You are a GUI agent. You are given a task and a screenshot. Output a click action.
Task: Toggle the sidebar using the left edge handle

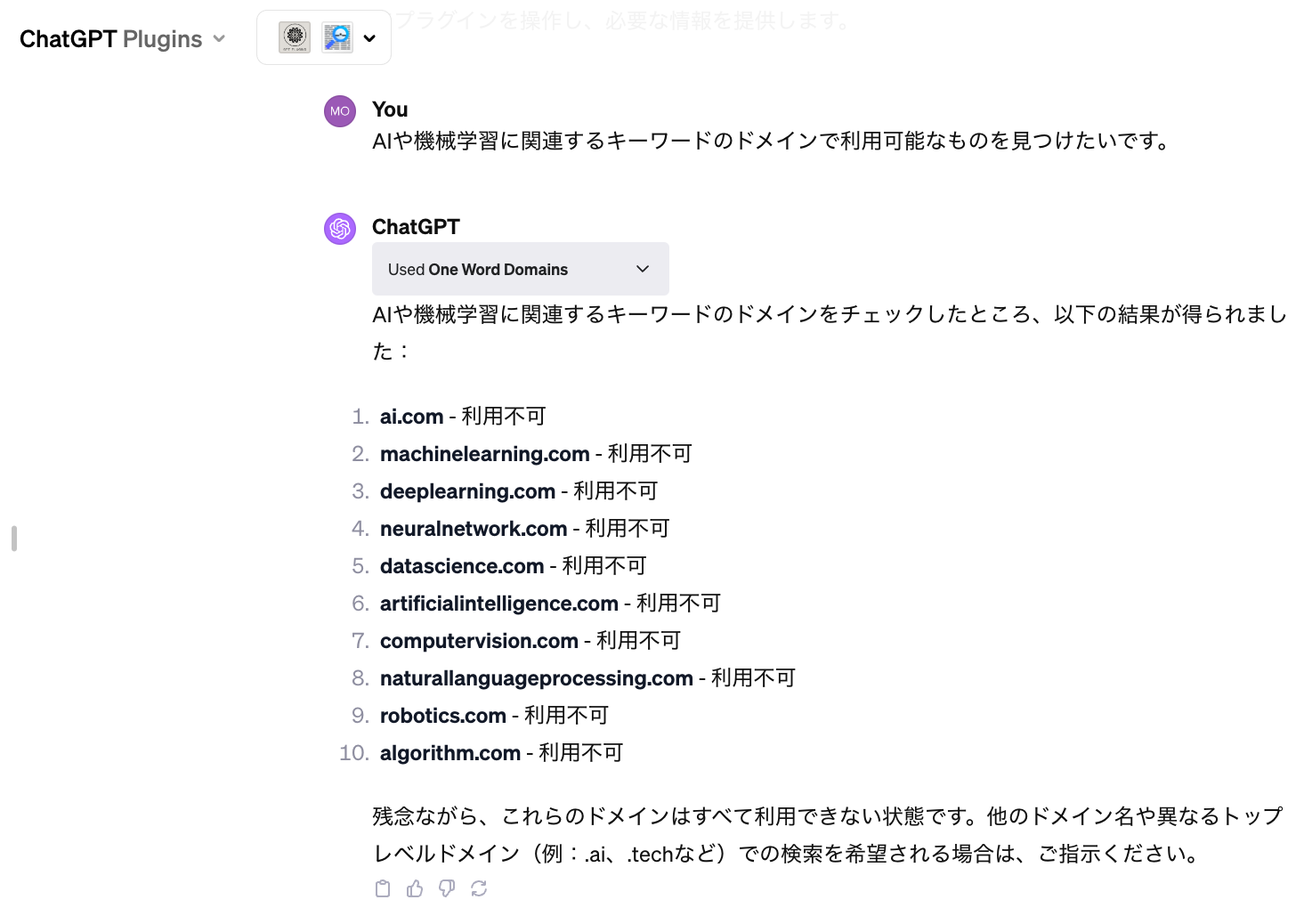pos(14,539)
